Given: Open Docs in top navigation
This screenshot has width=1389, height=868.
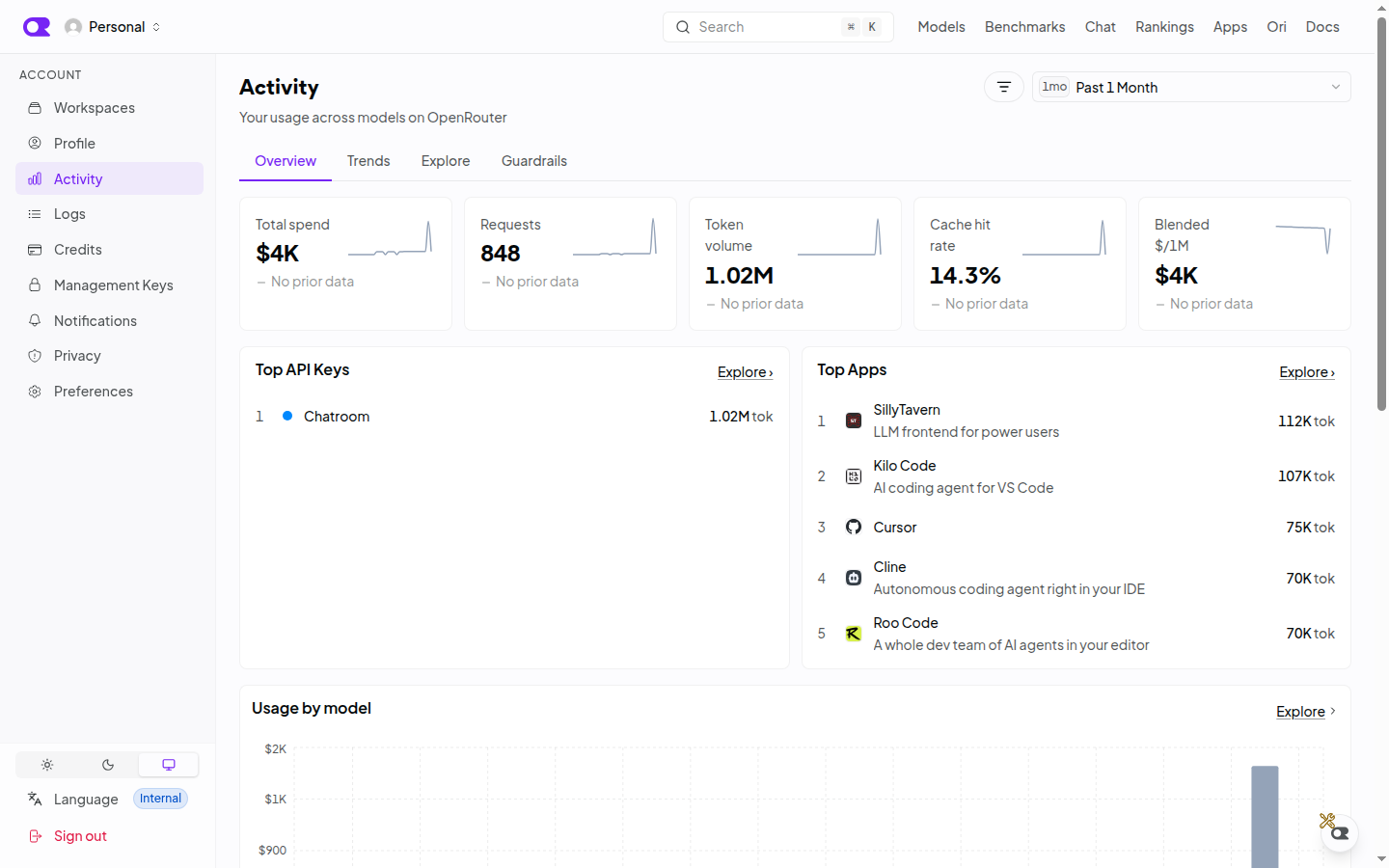Looking at the screenshot, I should pyautogui.click(x=1322, y=27).
